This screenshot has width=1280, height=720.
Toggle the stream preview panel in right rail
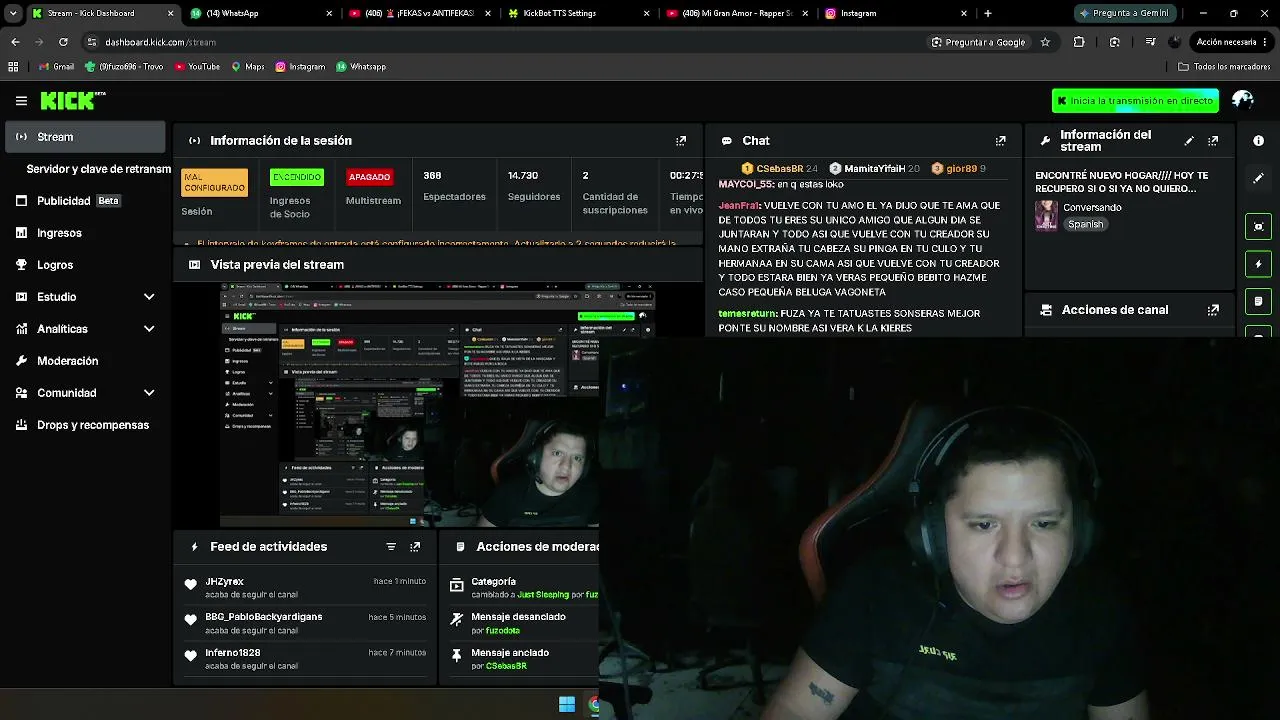[x=1259, y=226]
